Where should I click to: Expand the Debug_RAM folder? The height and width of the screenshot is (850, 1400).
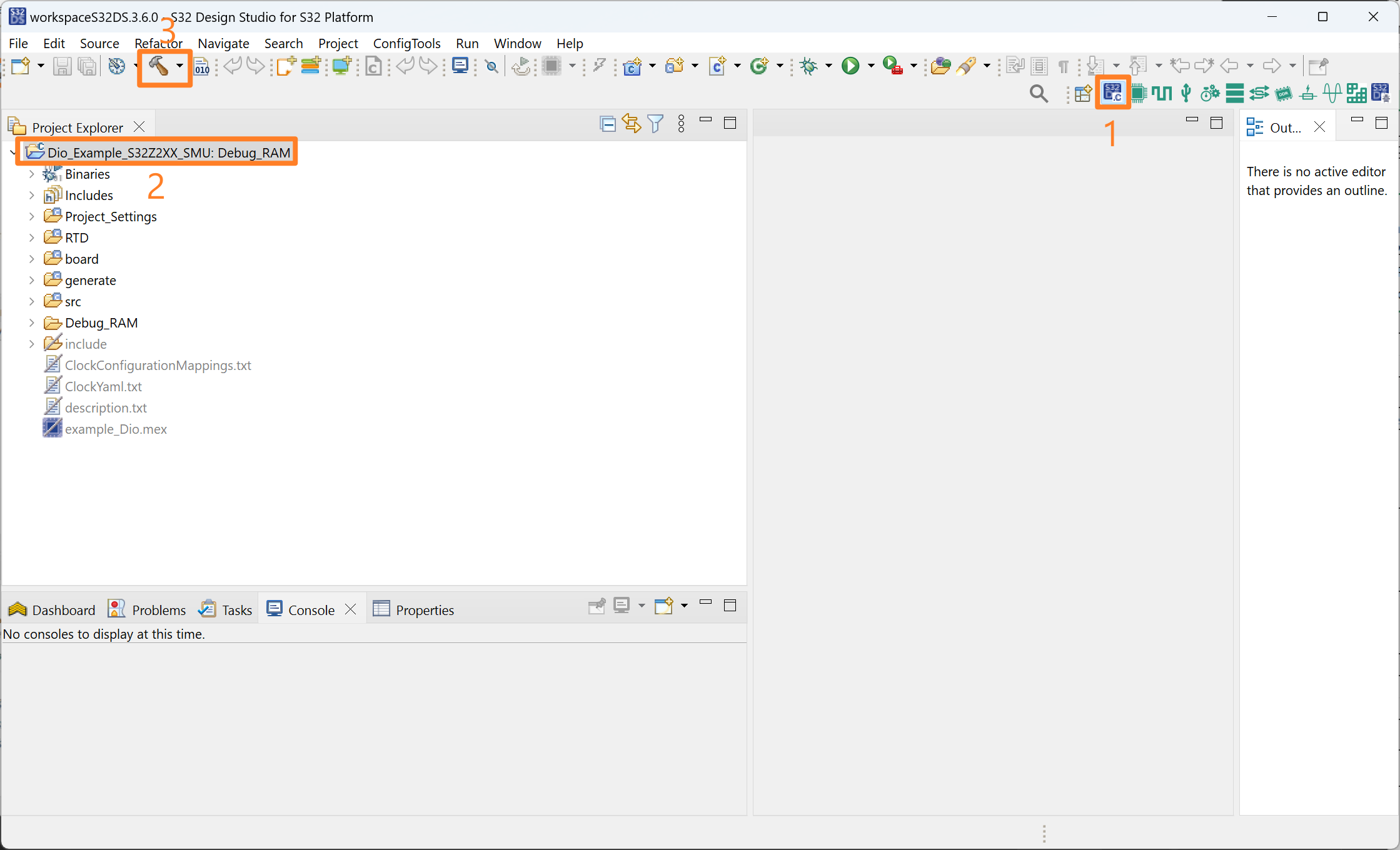click(x=31, y=323)
